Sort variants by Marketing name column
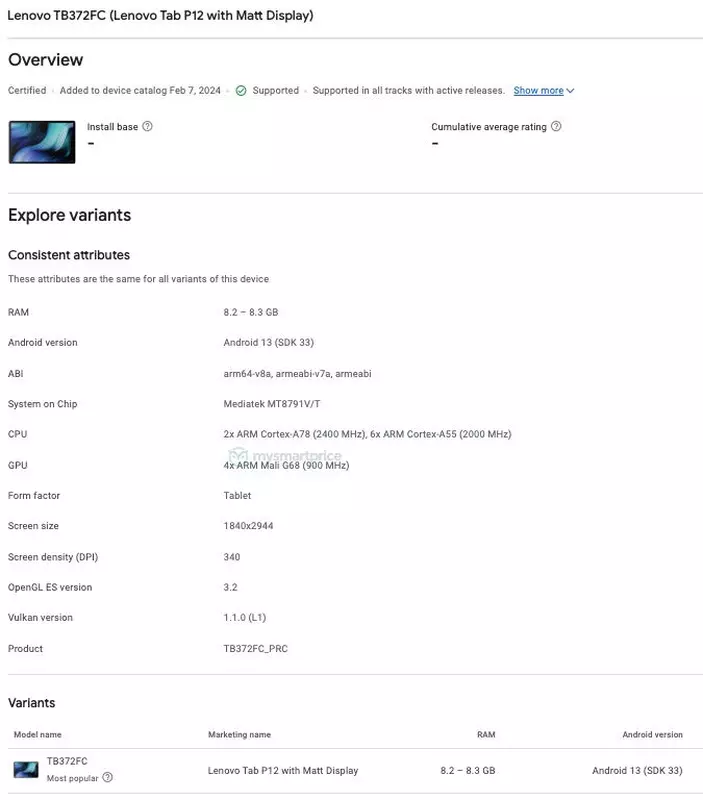Image resolution: width=703 pixels, height=800 pixels. pyautogui.click(x=239, y=735)
